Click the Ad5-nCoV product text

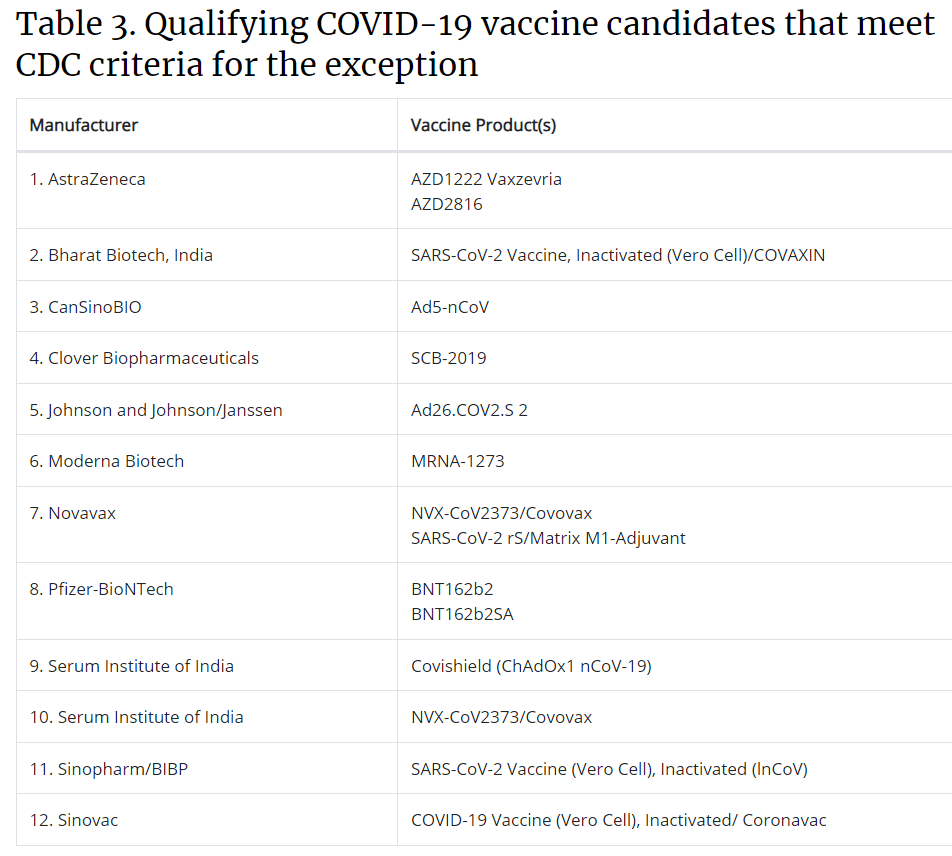450,307
